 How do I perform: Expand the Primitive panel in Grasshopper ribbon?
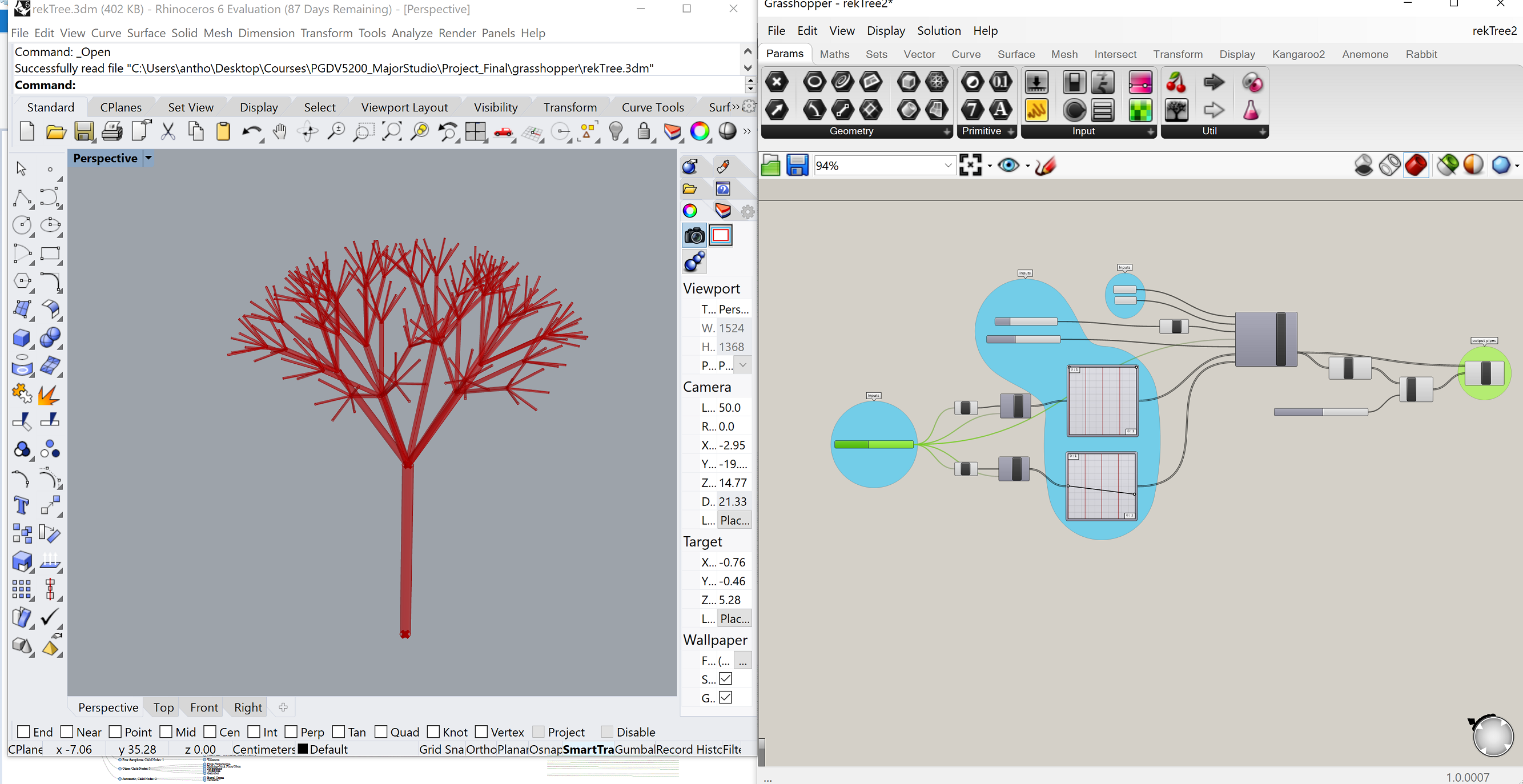click(1010, 131)
